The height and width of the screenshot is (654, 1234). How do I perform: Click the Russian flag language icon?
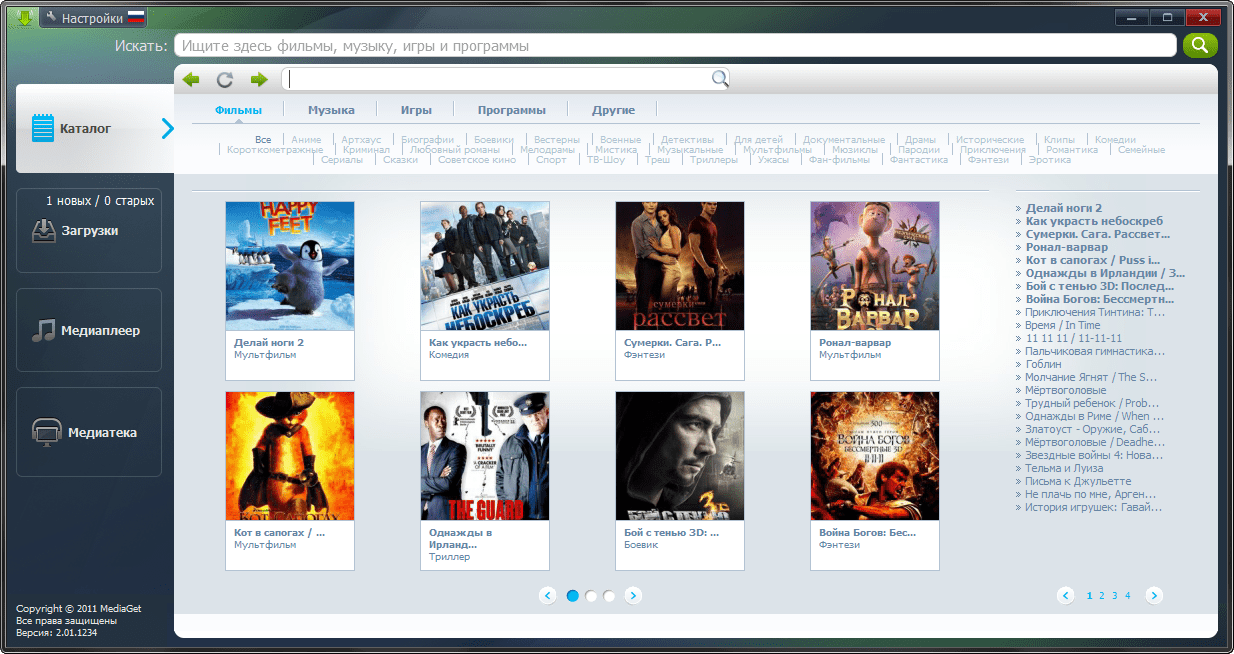pyautogui.click(x=136, y=18)
